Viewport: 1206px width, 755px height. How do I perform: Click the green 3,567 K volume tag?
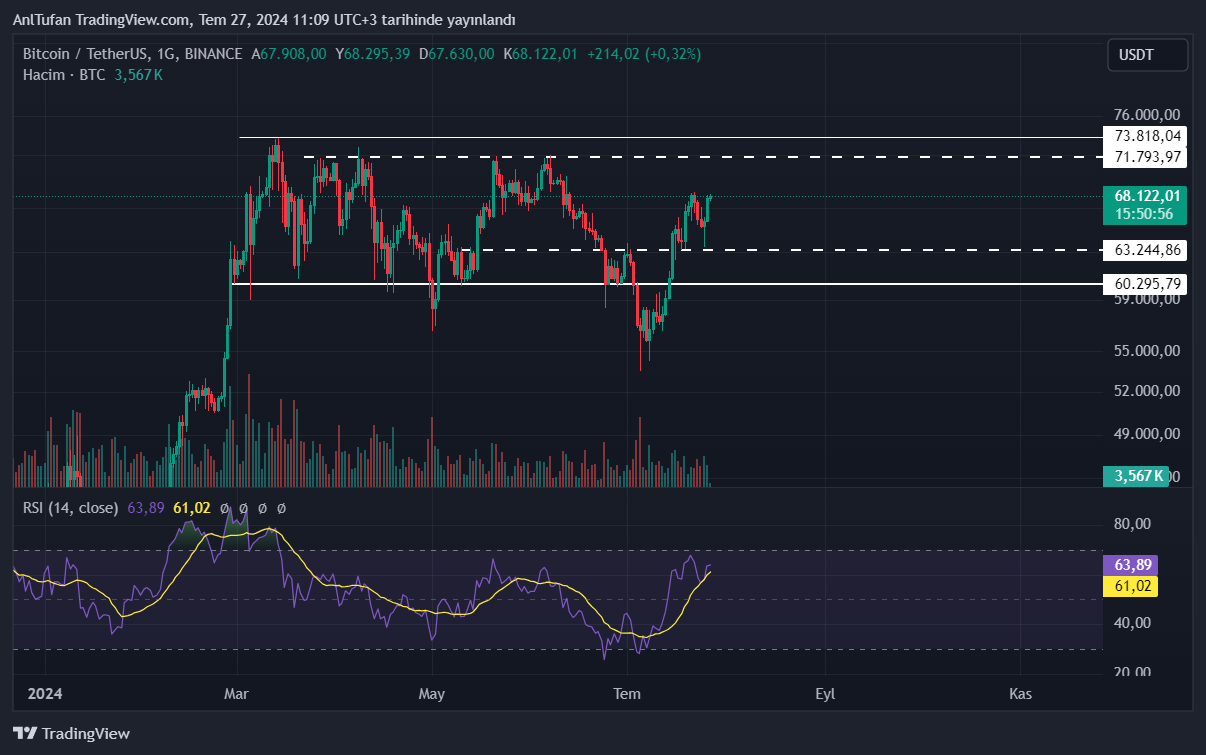pos(1135,476)
